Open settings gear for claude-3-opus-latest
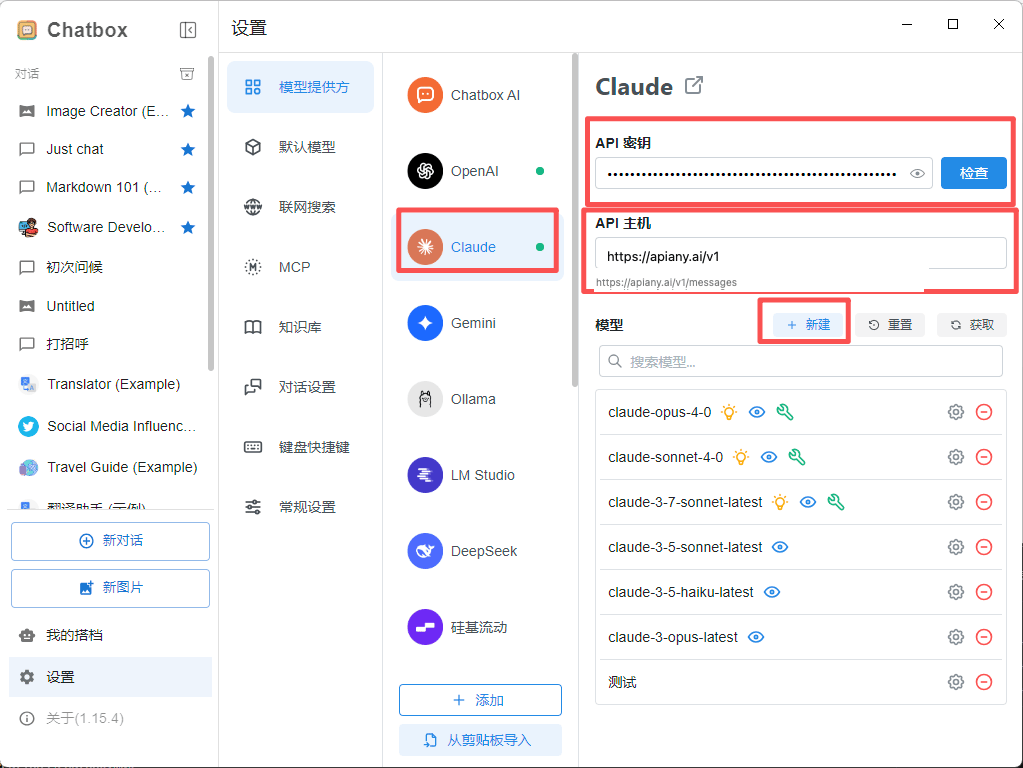 956,637
